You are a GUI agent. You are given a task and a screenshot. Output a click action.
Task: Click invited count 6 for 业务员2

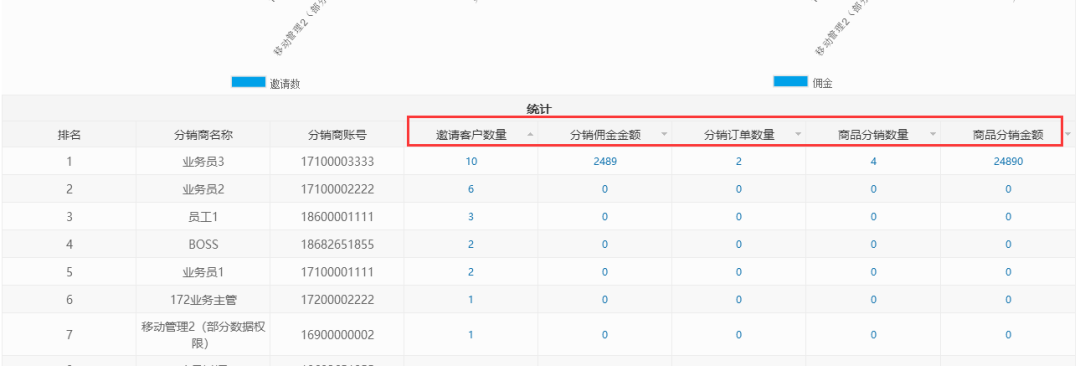[470, 189]
